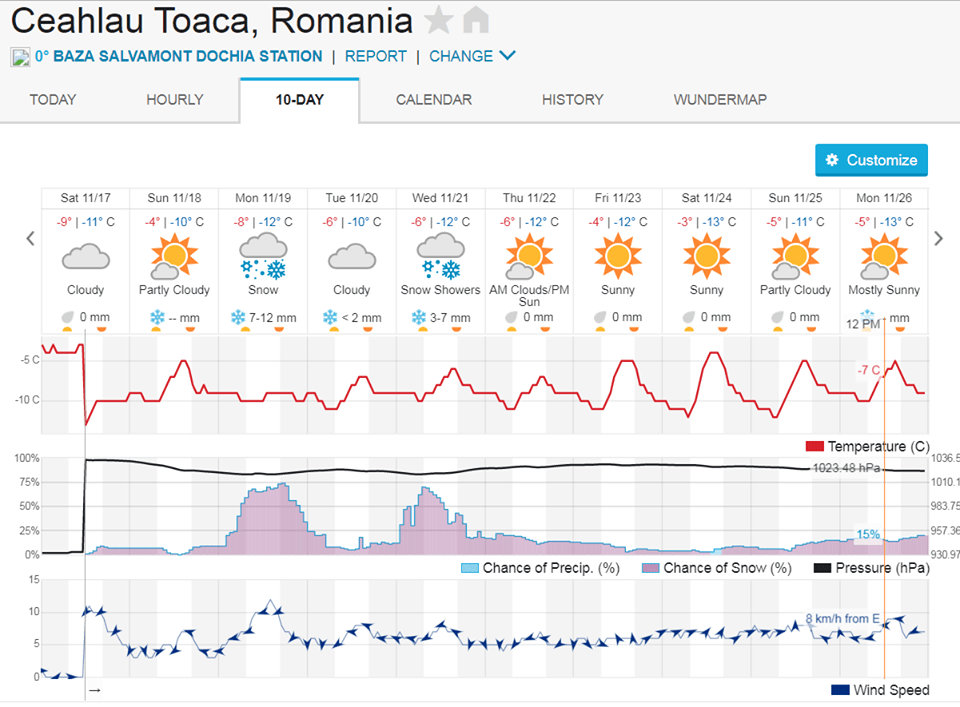Click the favorite star icon
This screenshot has width=960, height=707.
click(439, 20)
